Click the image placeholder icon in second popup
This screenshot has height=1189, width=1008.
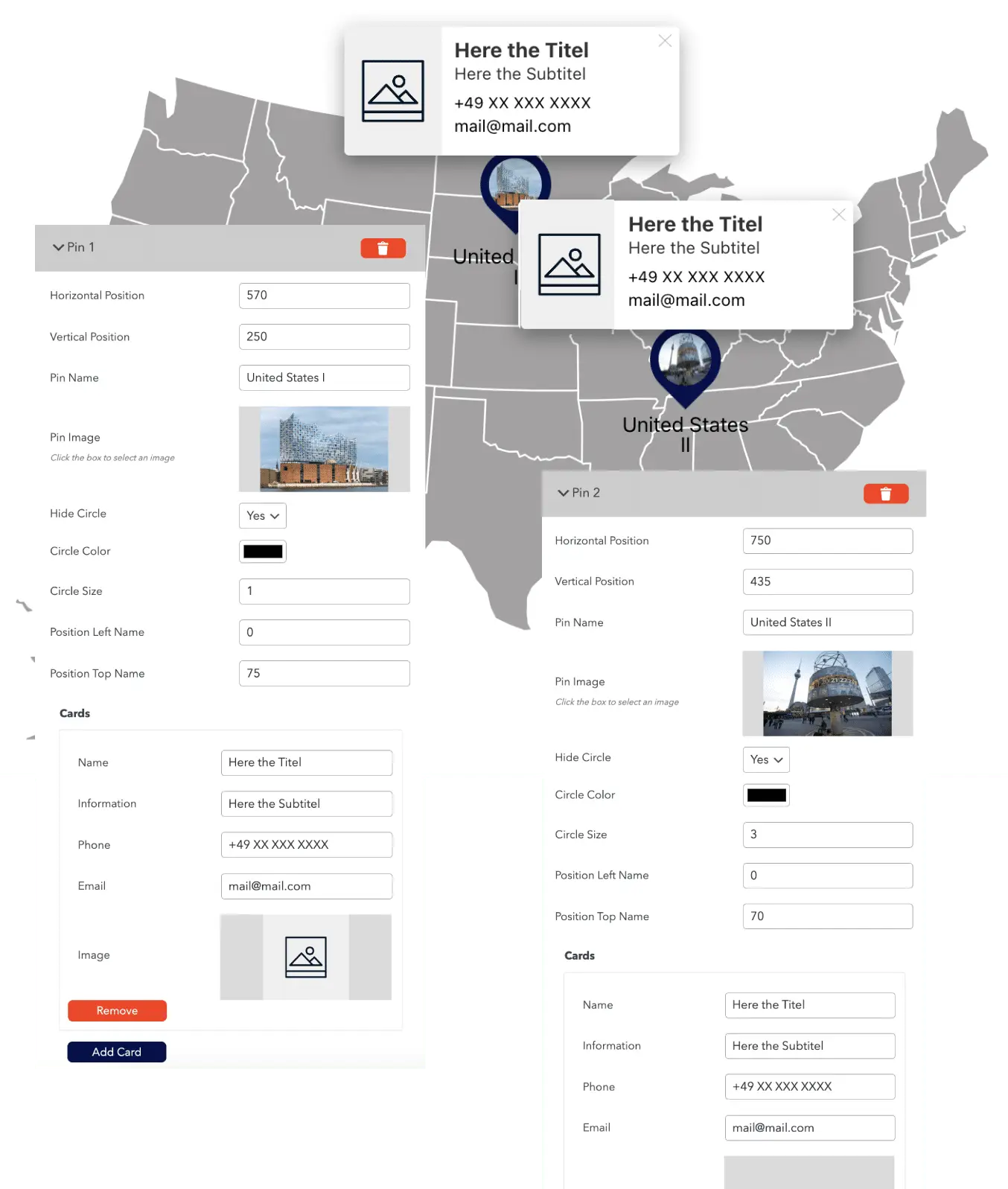coord(570,264)
